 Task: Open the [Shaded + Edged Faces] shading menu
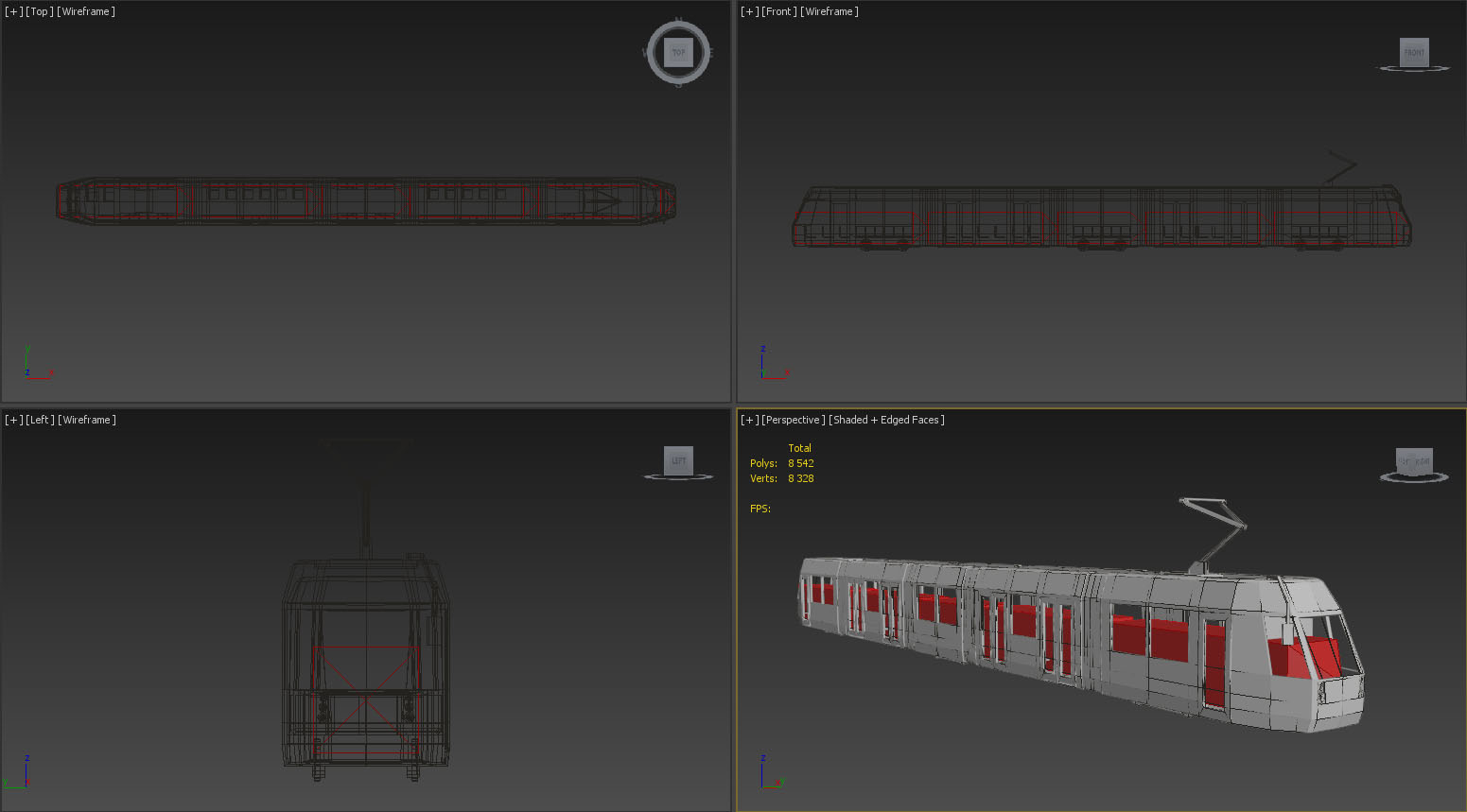[x=886, y=420]
